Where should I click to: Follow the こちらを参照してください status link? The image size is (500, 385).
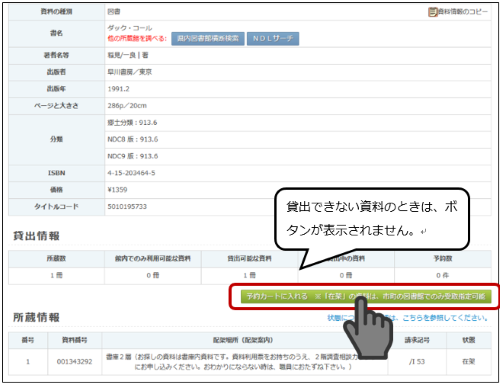click(x=445, y=318)
